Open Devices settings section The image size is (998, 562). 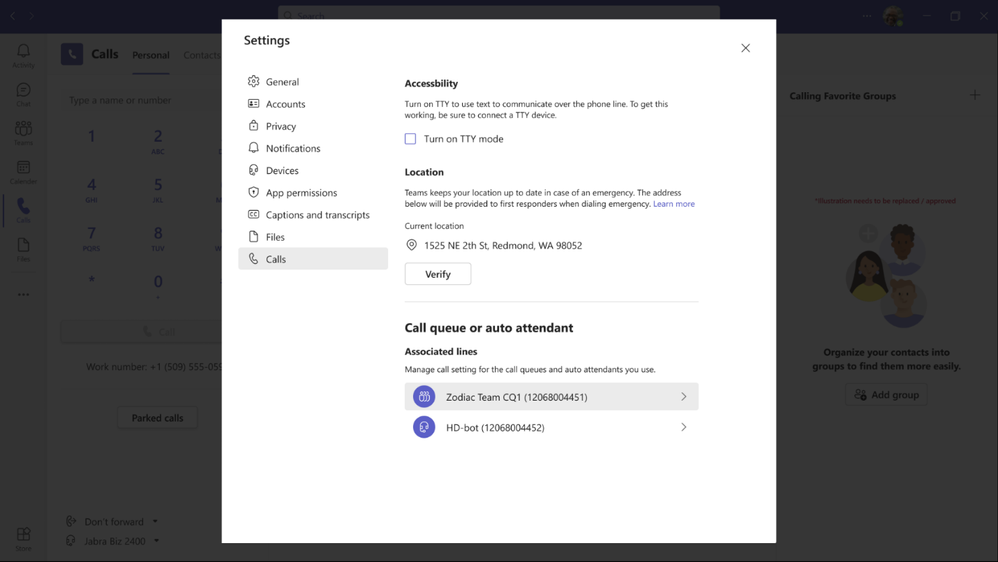pos(282,170)
